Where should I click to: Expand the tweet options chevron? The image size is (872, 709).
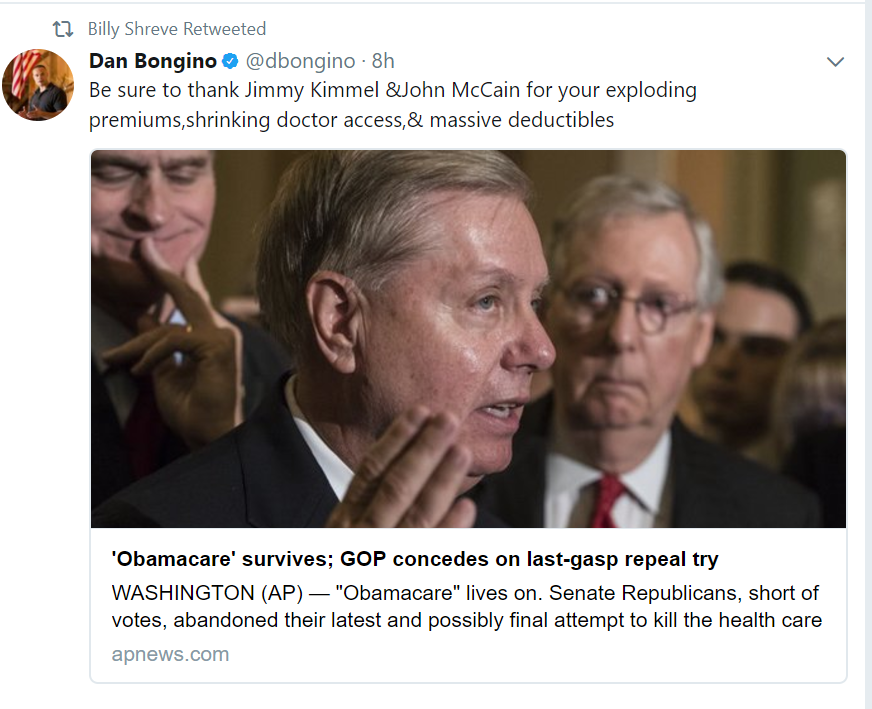(835, 63)
